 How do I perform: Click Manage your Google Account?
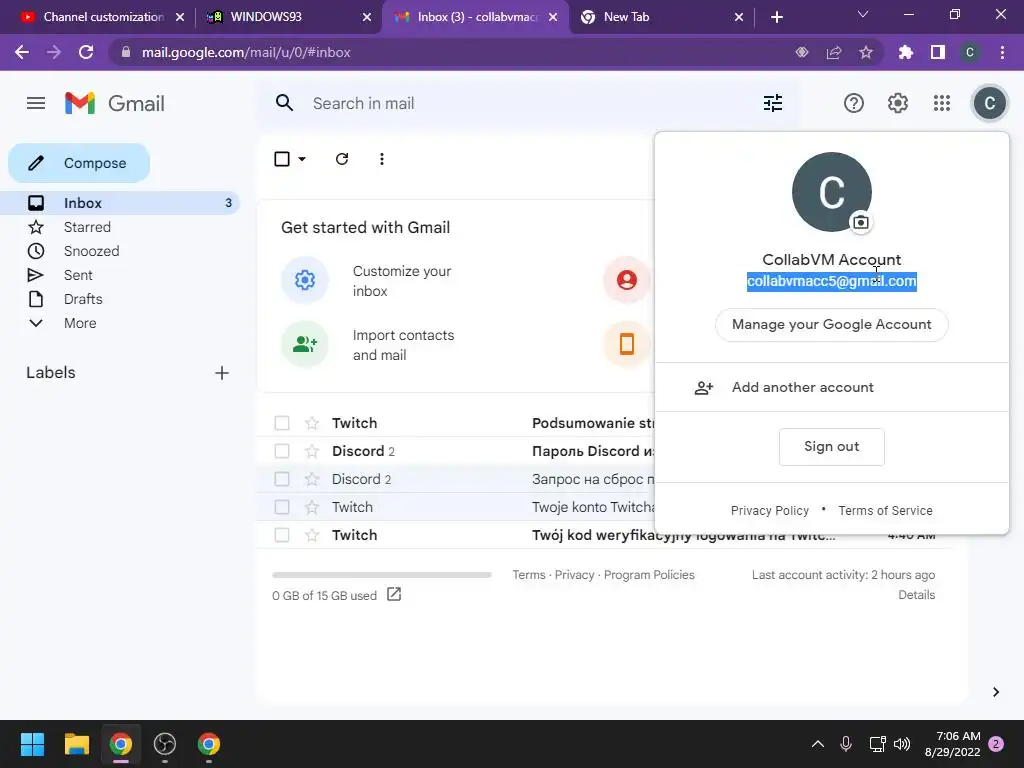click(x=831, y=325)
